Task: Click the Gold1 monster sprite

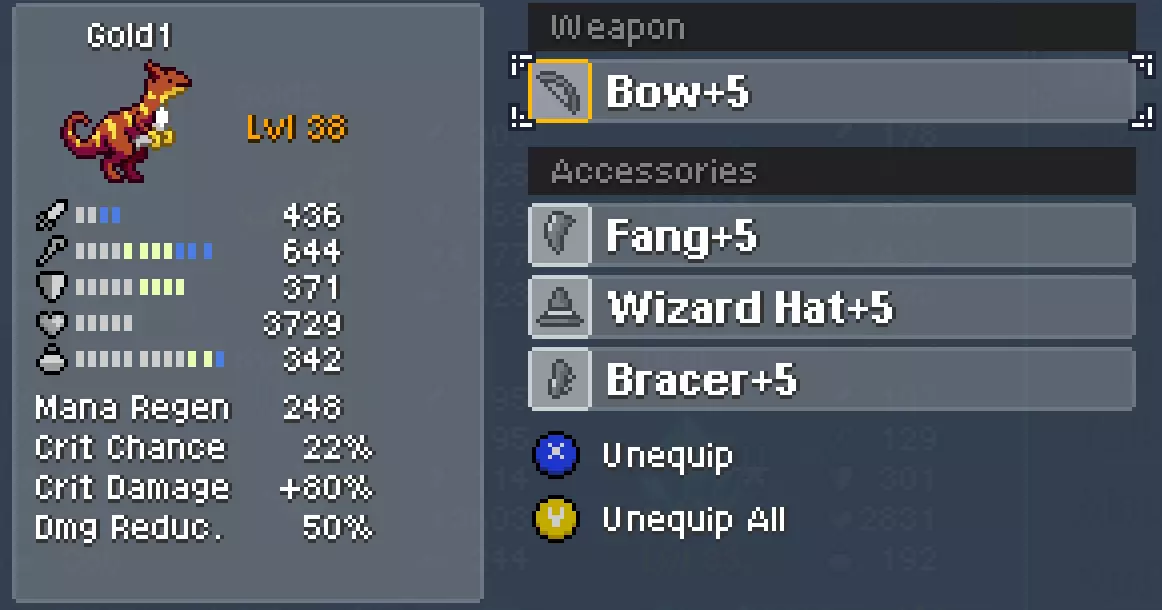Action: click(126, 122)
